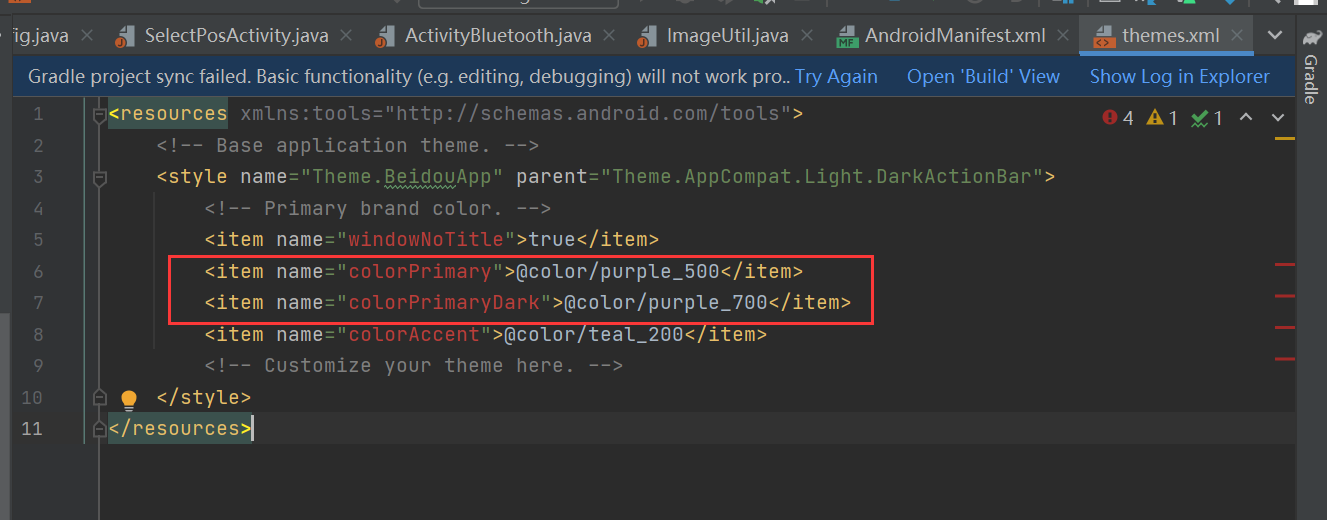Close the ActivityBluetooth.java tab

pos(609,36)
